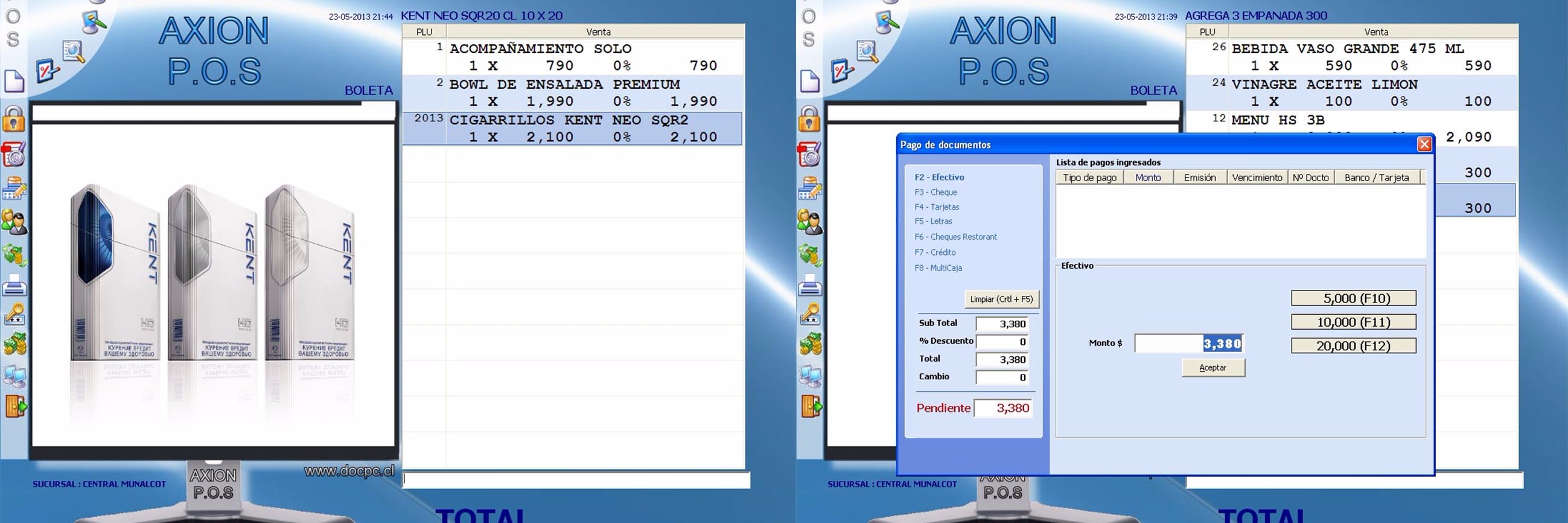Click the Banco / Tarjeta column header
1568x523 pixels.
click(1377, 178)
